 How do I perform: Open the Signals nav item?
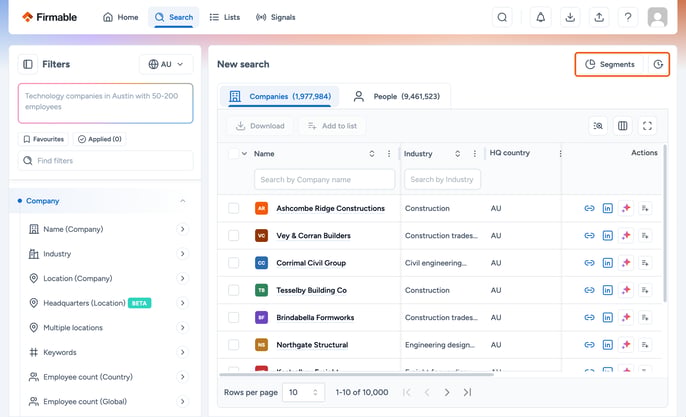[x=276, y=17]
